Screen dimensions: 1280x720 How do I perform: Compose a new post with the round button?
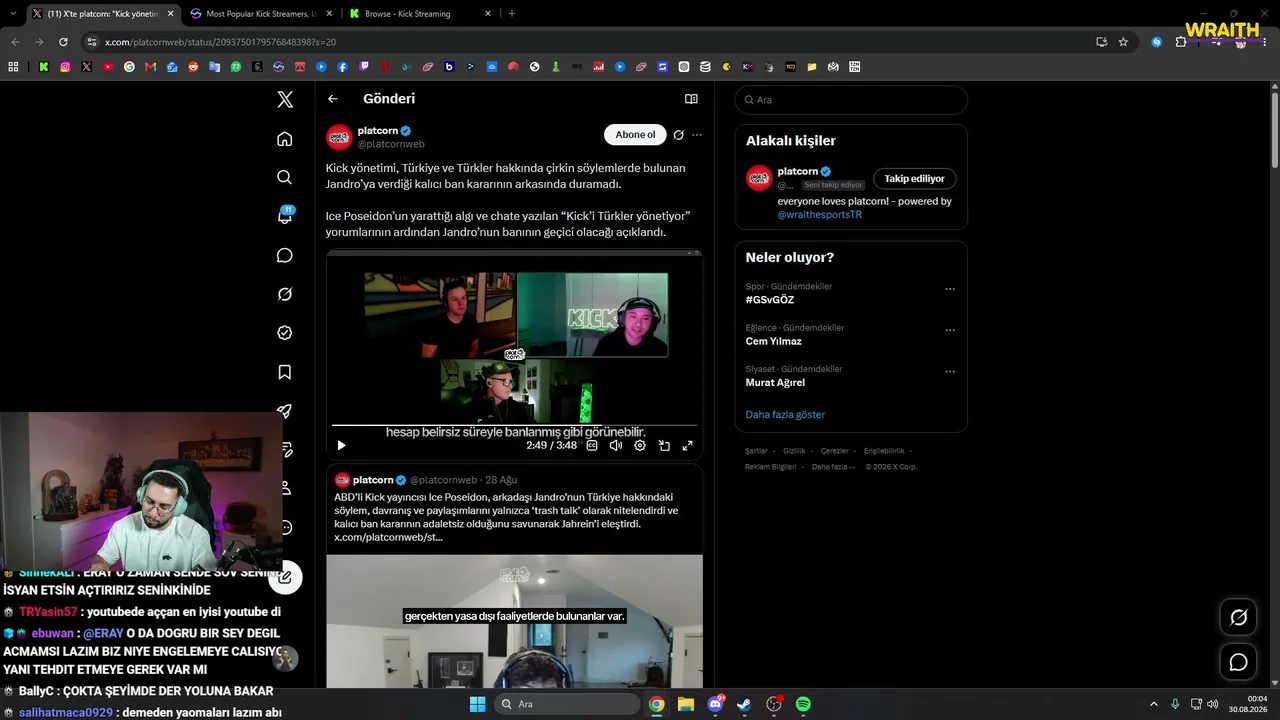point(285,576)
